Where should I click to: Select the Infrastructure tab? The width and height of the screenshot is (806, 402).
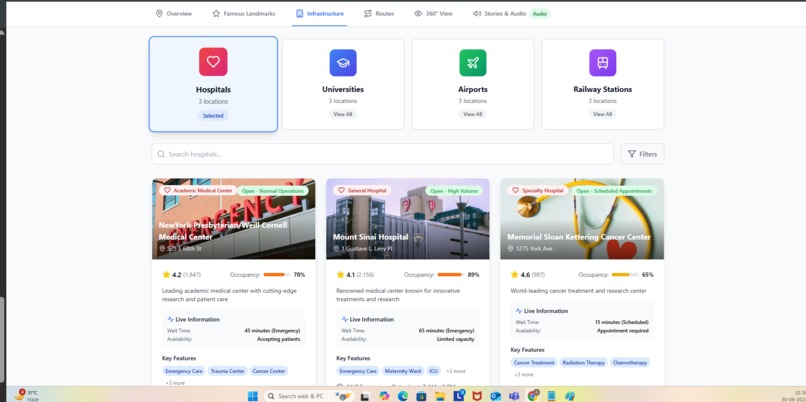[x=320, y=13]
